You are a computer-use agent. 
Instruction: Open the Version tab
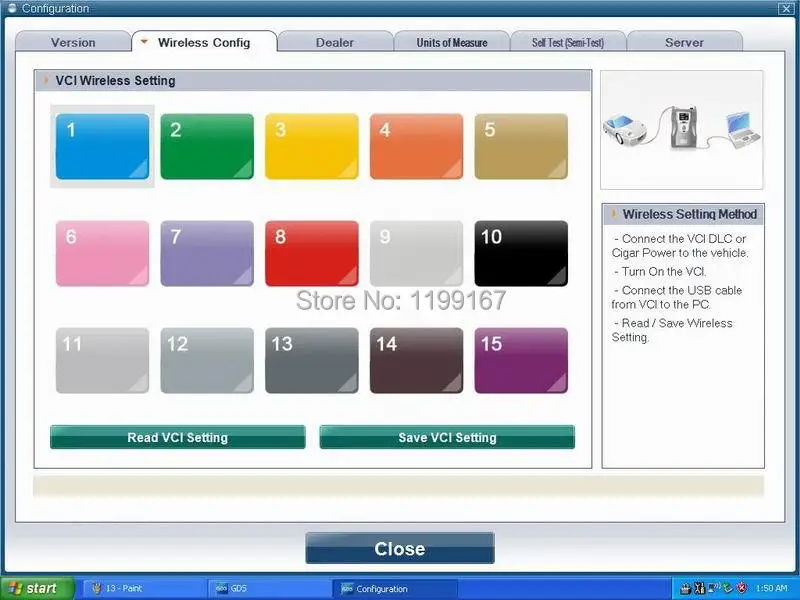(73, 42)
